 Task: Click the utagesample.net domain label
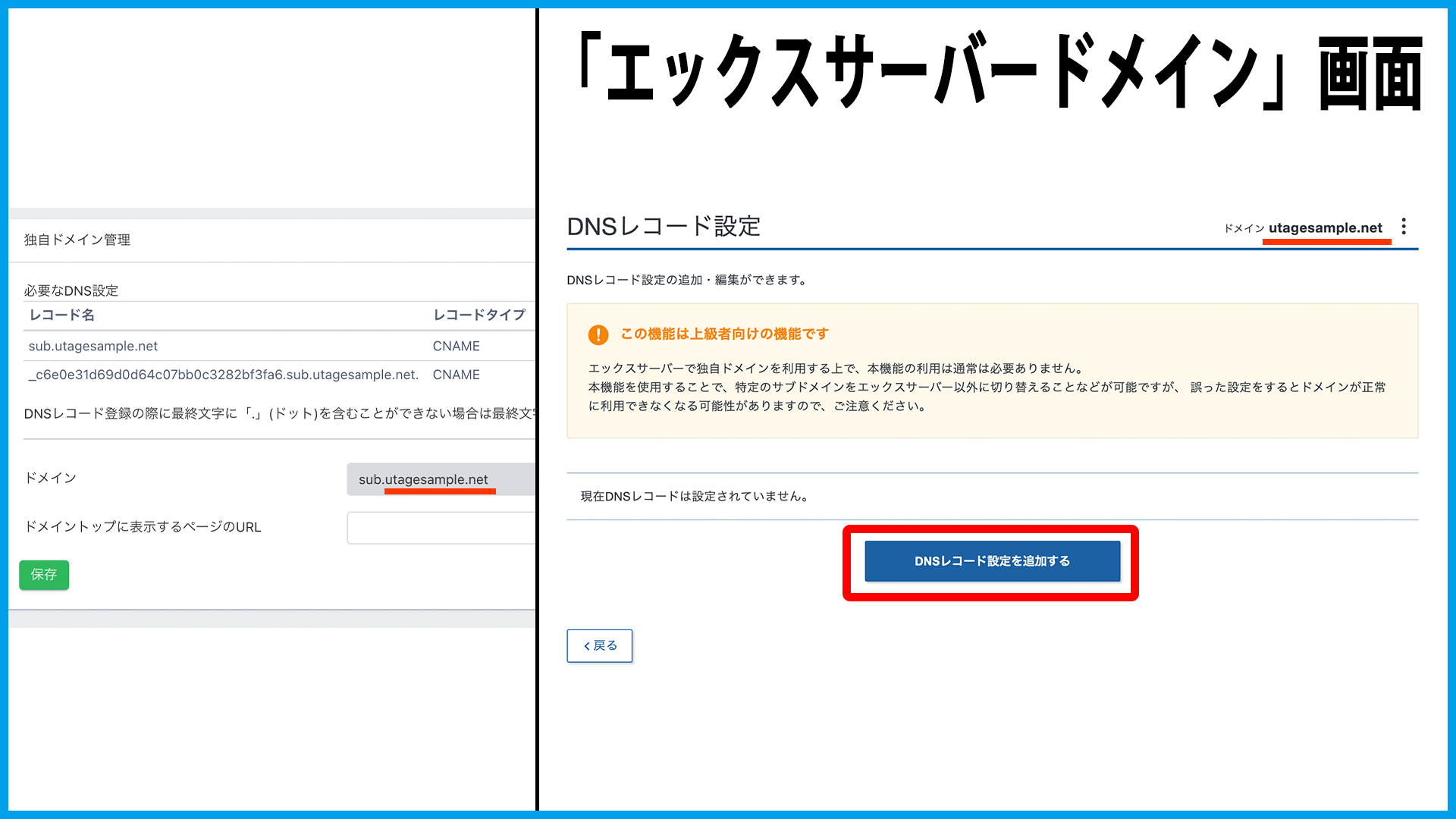pos(1325,227)
